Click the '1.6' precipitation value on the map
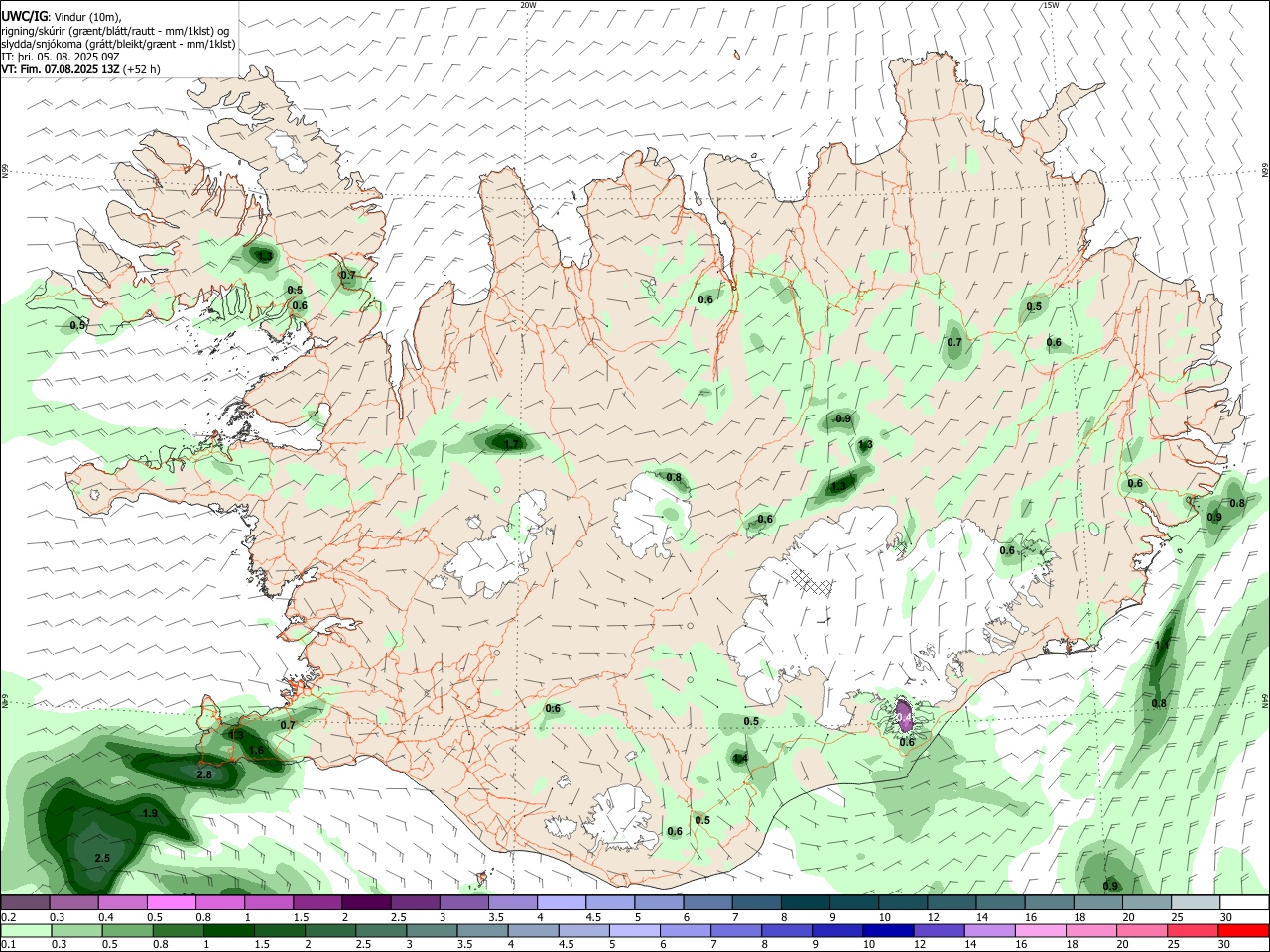 [257, 751]
